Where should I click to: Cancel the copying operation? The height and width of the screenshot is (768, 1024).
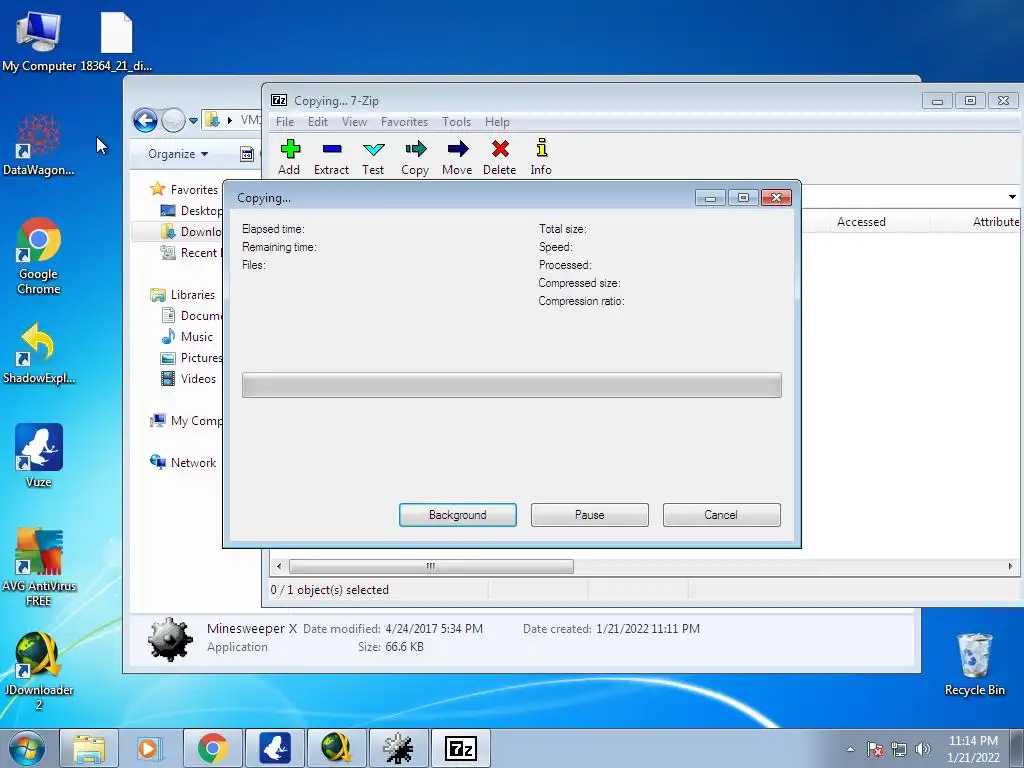(x=722, y=515)
